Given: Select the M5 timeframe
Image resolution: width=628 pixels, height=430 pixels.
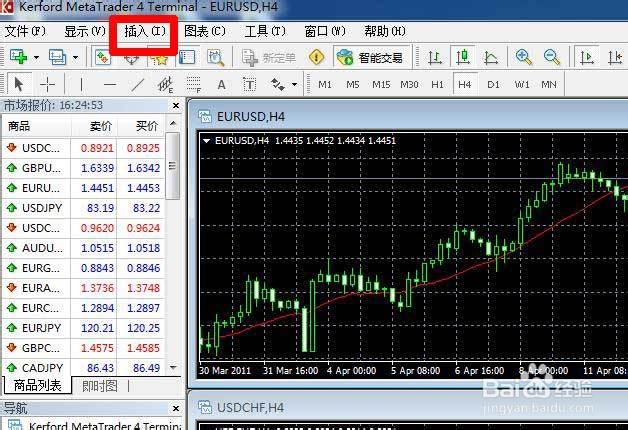Looking at the screenshot, I should 353,84.
